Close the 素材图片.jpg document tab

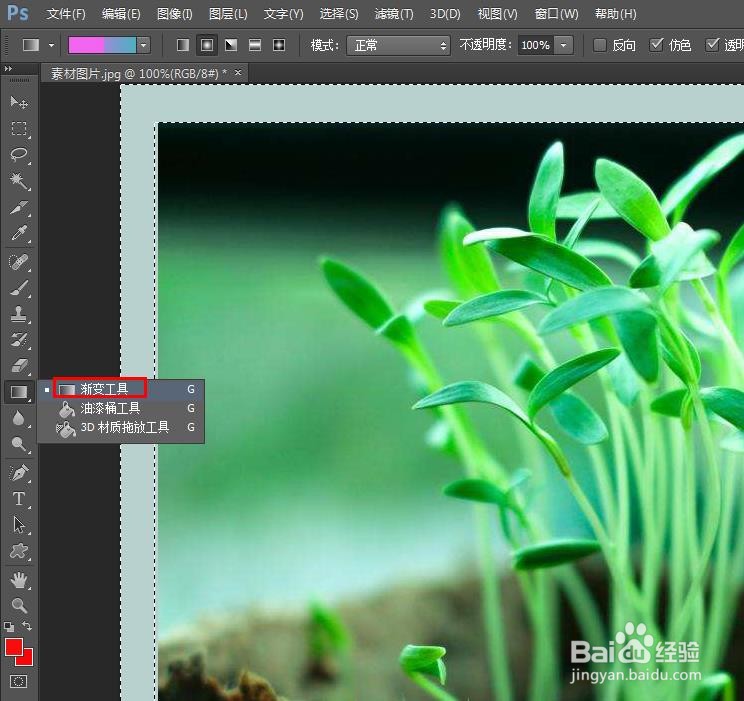tap(238, 73)
